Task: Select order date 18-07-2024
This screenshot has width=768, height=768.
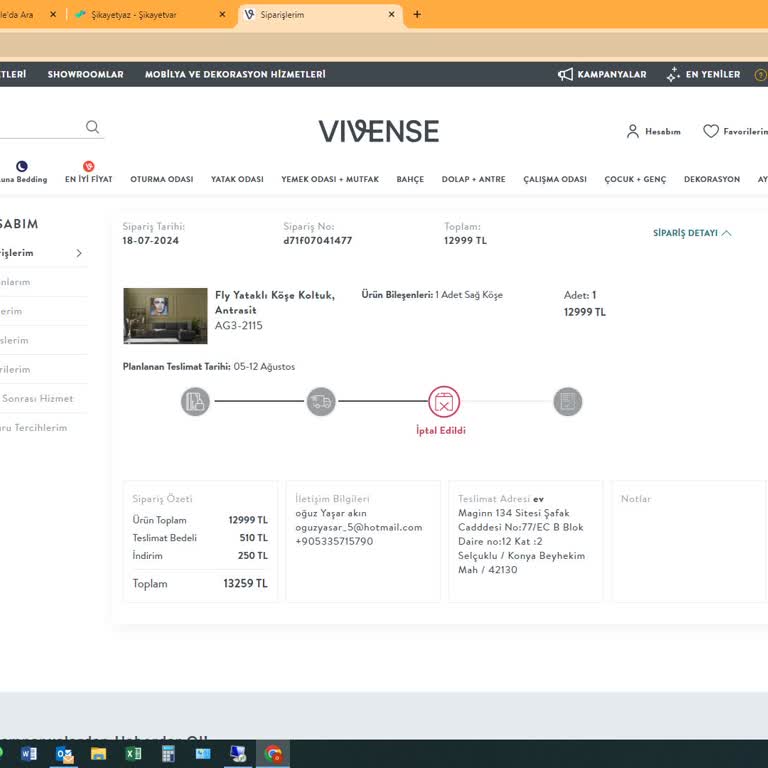Action: click(150, 240)
